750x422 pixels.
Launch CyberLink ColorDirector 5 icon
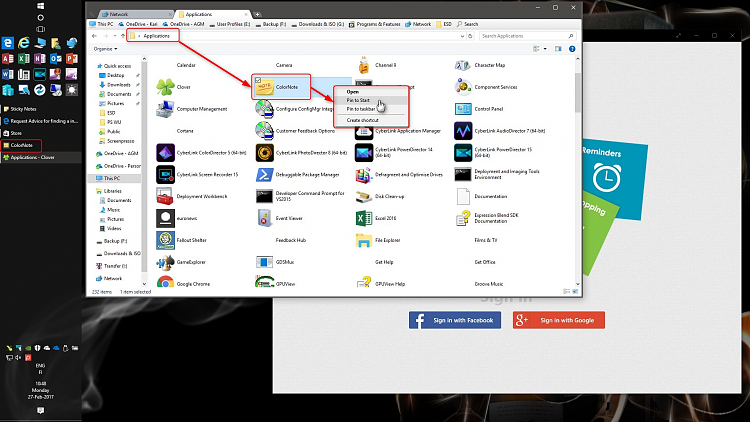(165, 153)
